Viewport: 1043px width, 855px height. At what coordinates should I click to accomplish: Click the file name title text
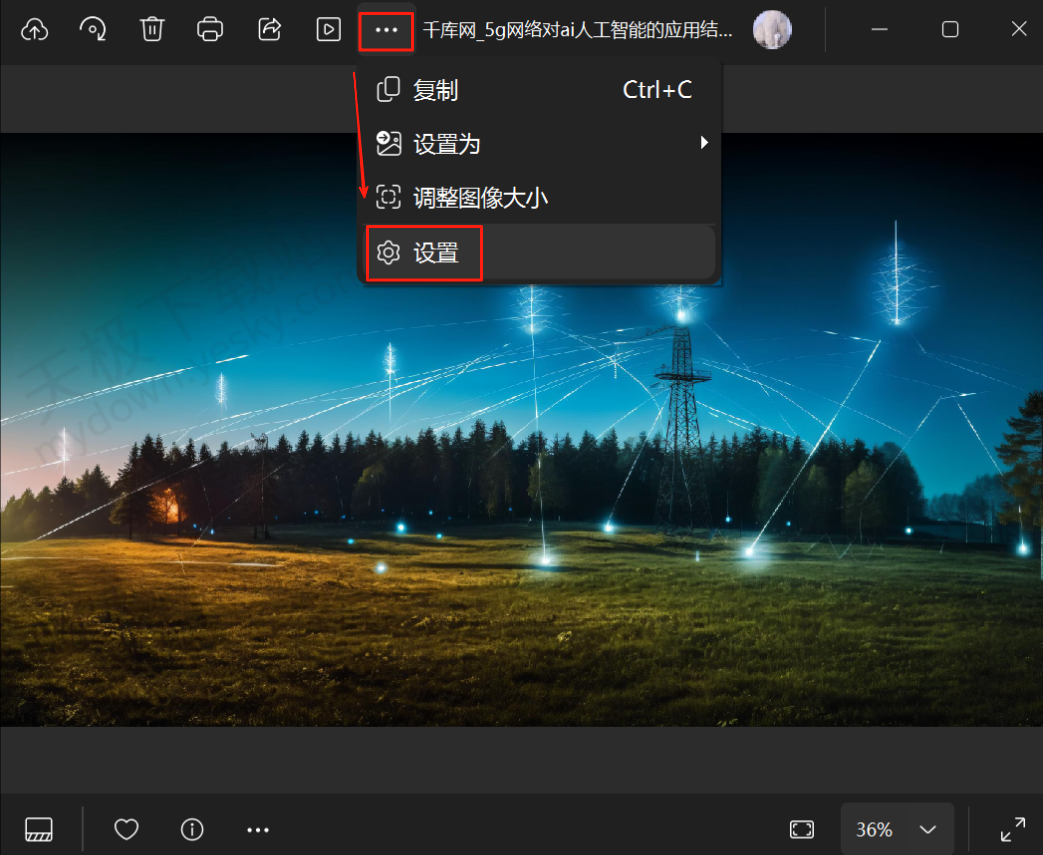coord(577,31)
